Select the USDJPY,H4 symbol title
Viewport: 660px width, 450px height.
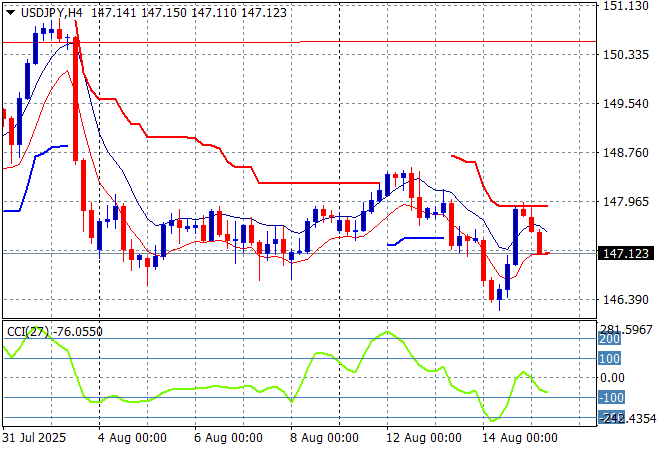52,13
